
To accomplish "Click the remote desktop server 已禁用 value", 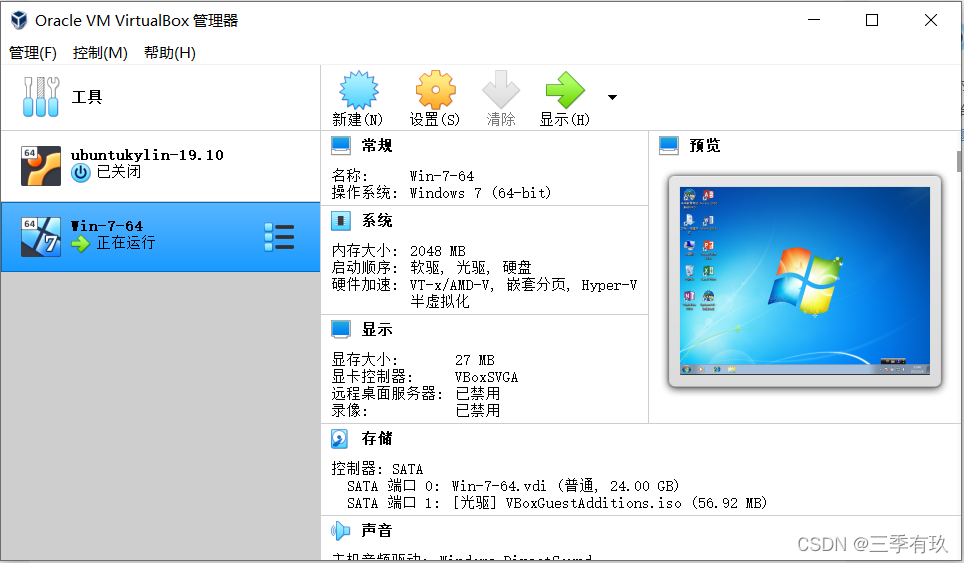I will coord(478,393).
